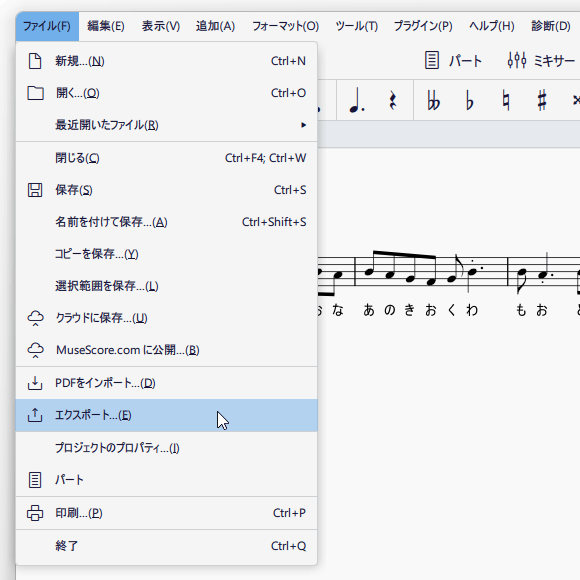Screen dimensions: 580x580
Task: Choose クラウドに保存...(U)
Action: point(166,318)
